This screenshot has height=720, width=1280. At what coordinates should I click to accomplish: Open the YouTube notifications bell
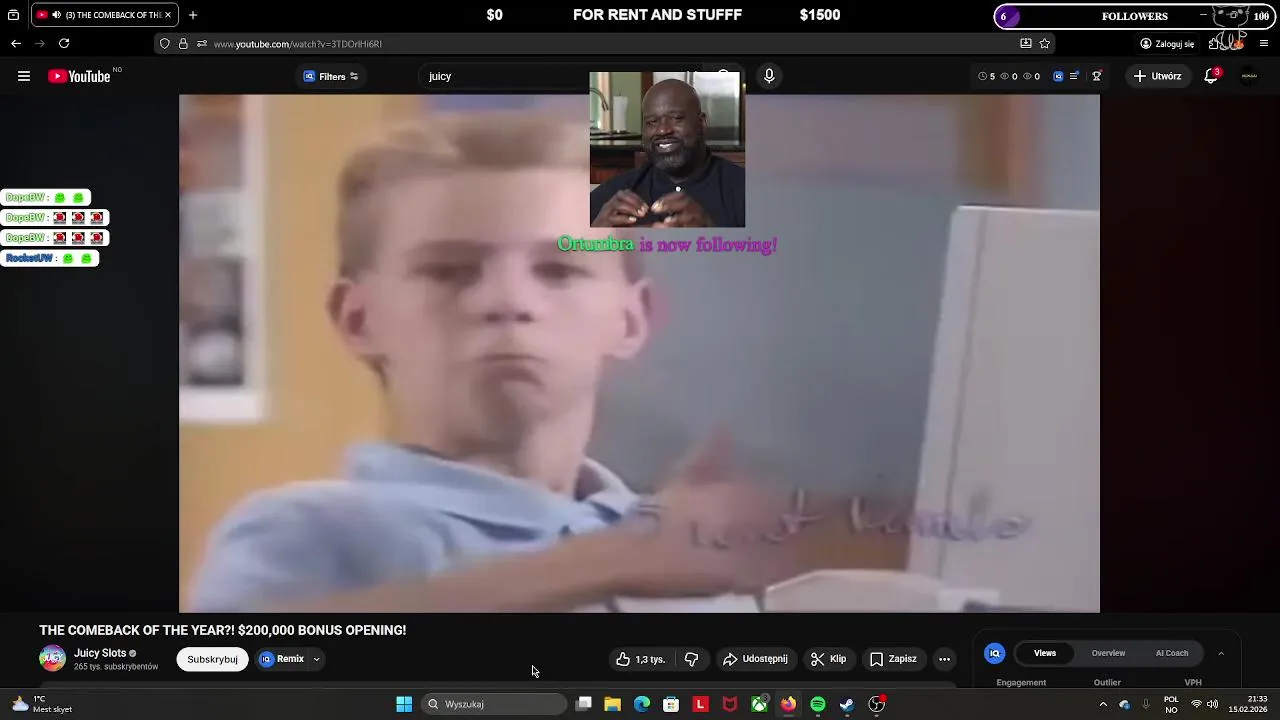click(x=1211, y=76)
